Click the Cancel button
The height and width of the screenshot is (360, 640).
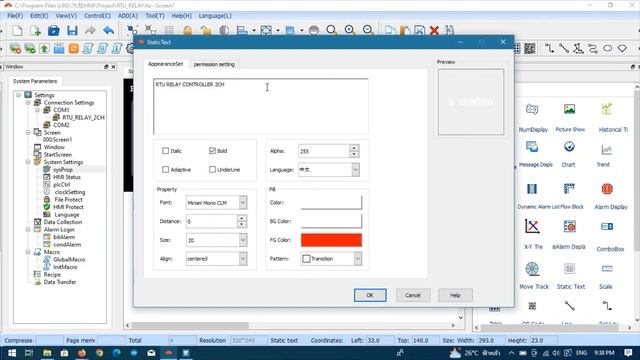(x=413, y=295)
